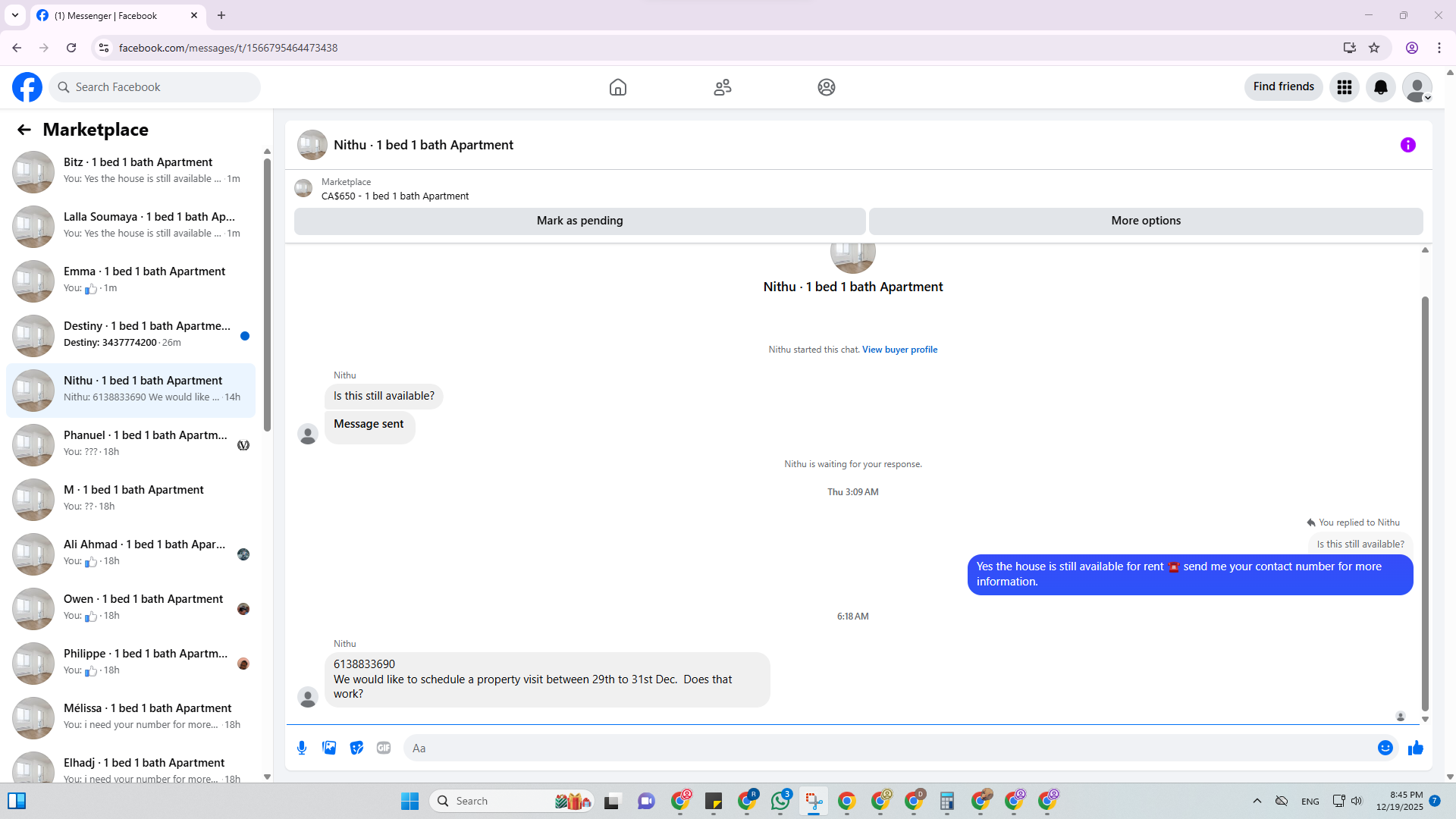Viewport: 1456px width, 819px height.
Task: Open the GIF picker
Action: (x=384, y=748)
